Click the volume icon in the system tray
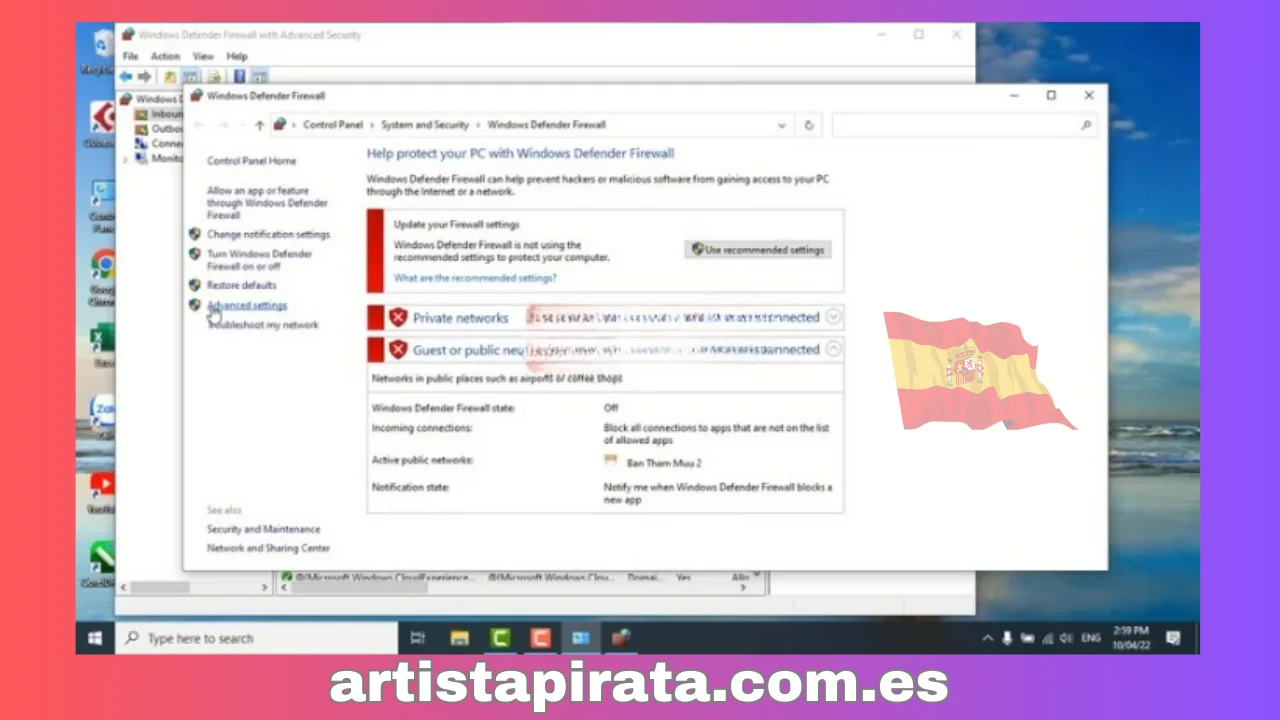1280x720 pixels. (1066, 638)
